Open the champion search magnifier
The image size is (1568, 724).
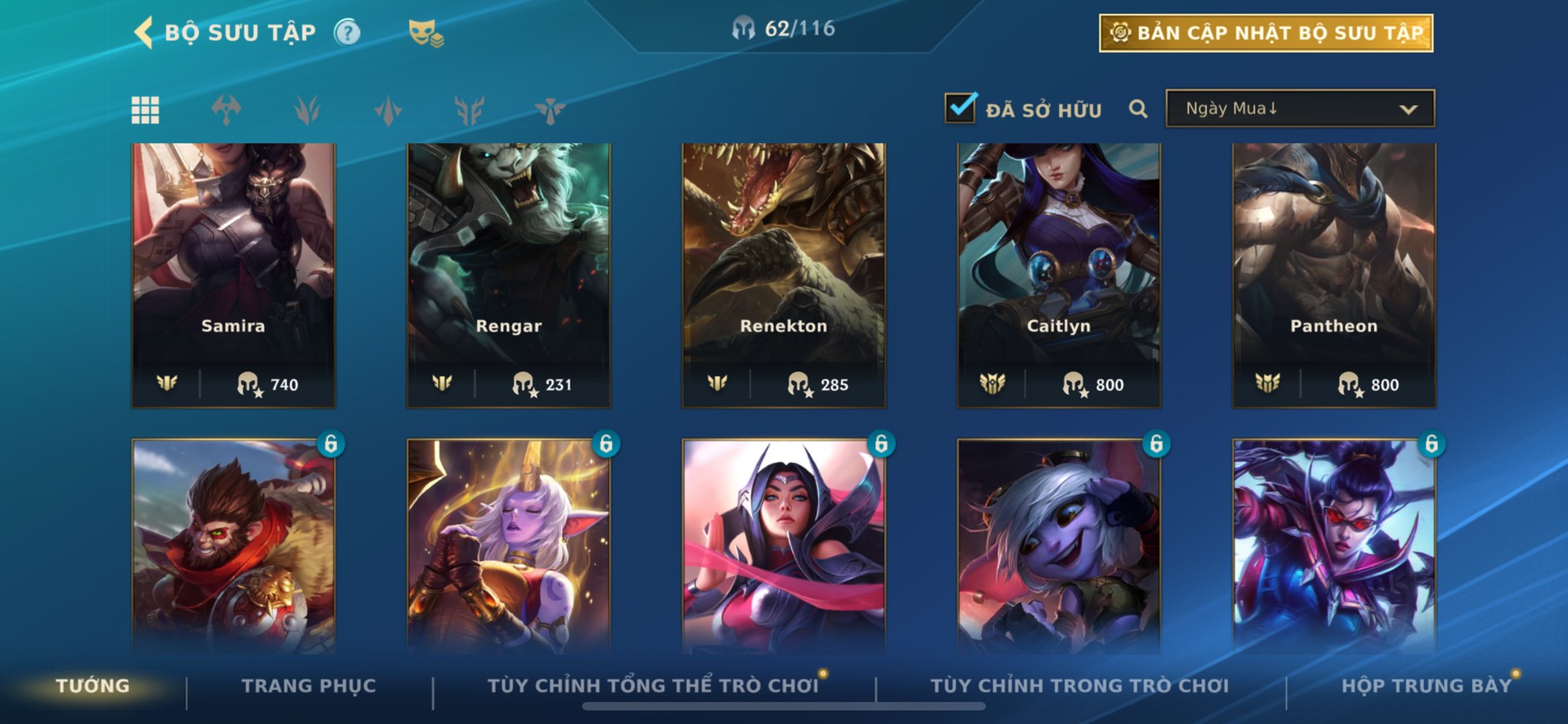[x=1138, y=109]
